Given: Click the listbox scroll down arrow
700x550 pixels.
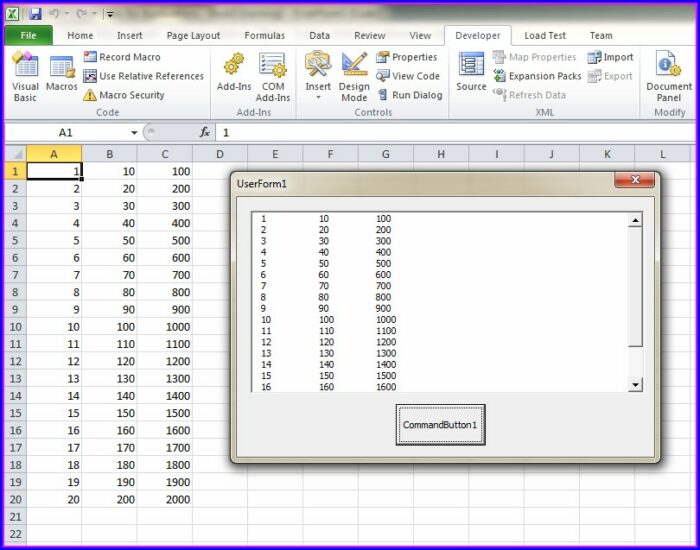Looking at the screenshot, I should click(635, 384).
